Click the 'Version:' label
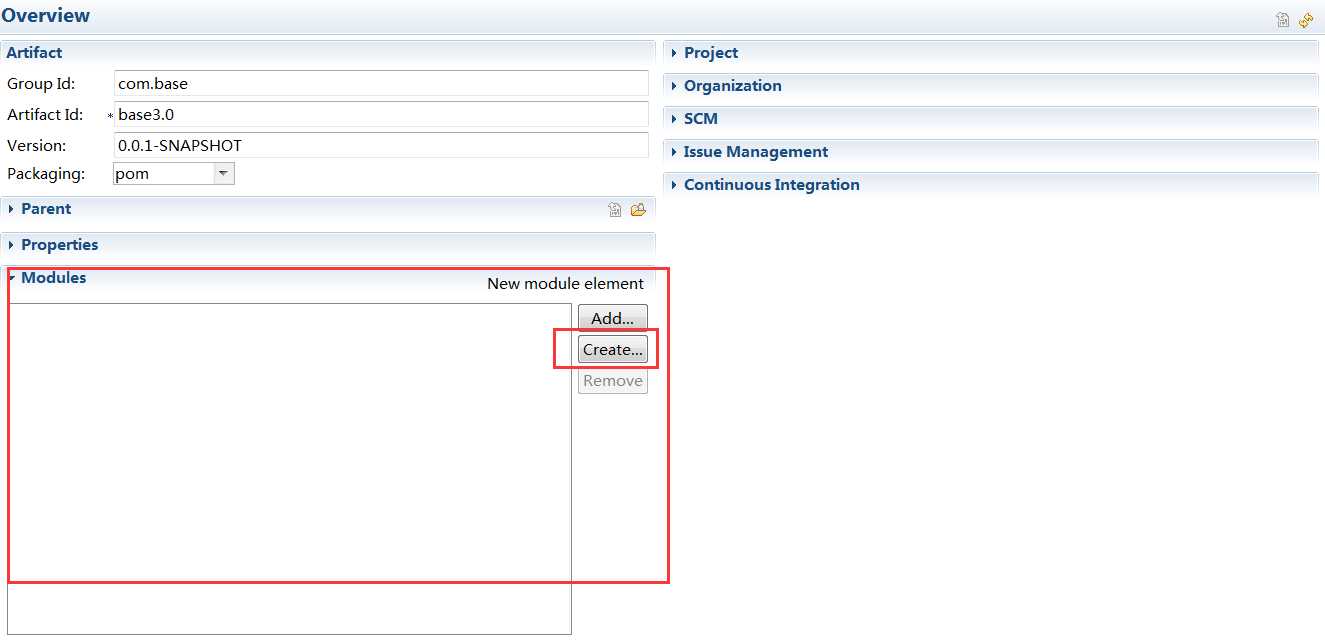This screenshot has height=640, width=1325. 37,146
